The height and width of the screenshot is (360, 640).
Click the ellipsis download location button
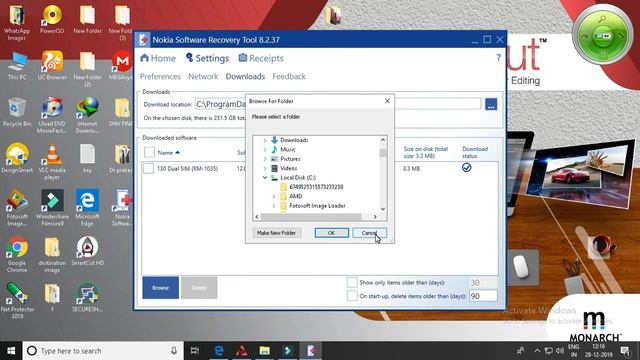pyautogui.click(x=491, y=104)
